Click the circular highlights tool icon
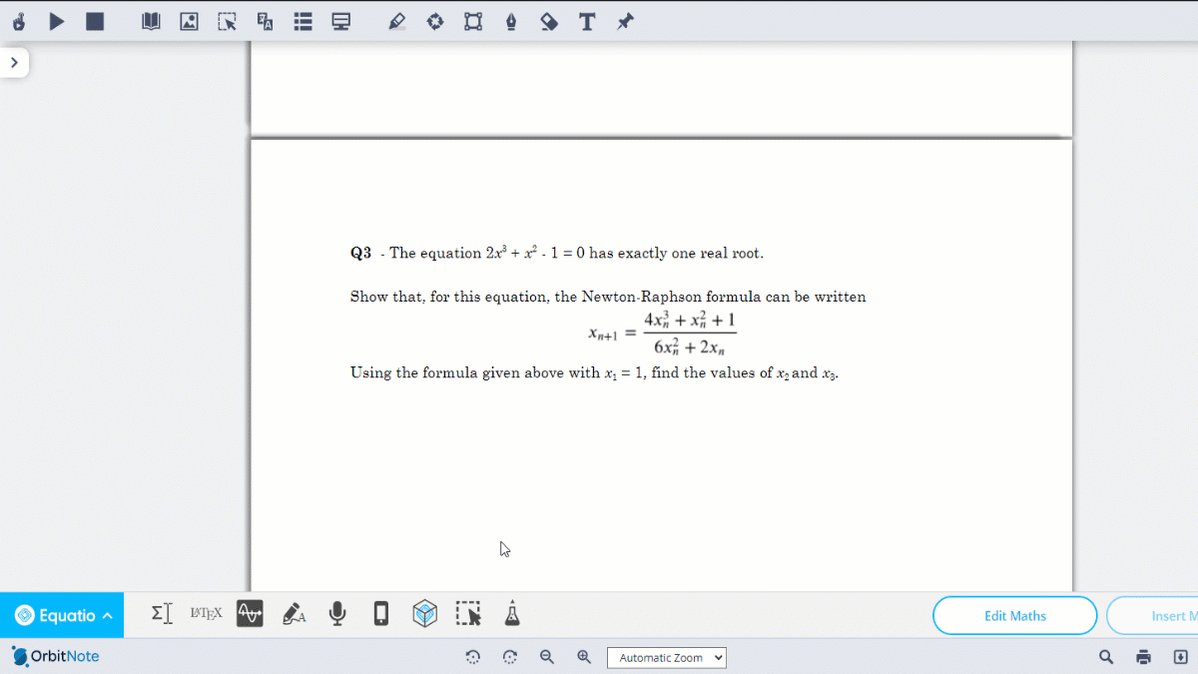The height and width of the screenshot is (674, 1198). point(435,21)
